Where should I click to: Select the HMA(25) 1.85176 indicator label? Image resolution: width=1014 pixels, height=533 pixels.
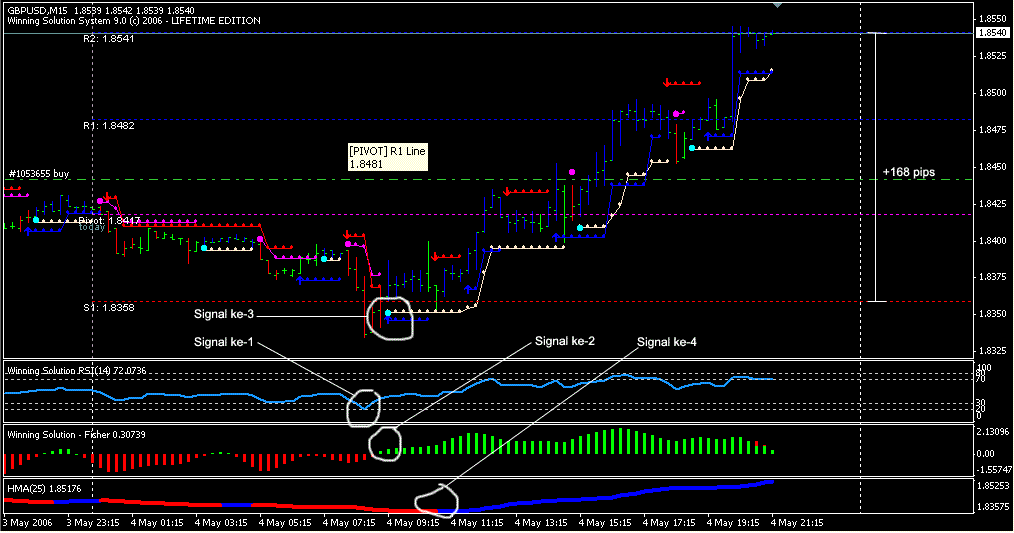pyautogui.click(x=44, y=488)
